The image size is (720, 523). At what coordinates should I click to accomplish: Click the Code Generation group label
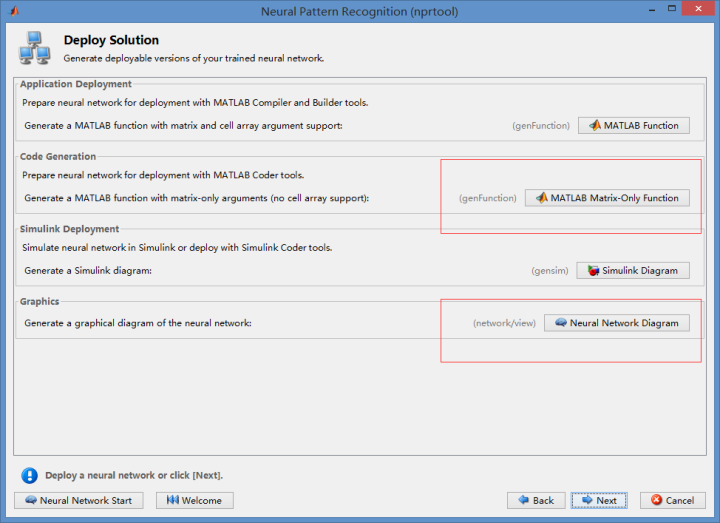click(58, 157)
